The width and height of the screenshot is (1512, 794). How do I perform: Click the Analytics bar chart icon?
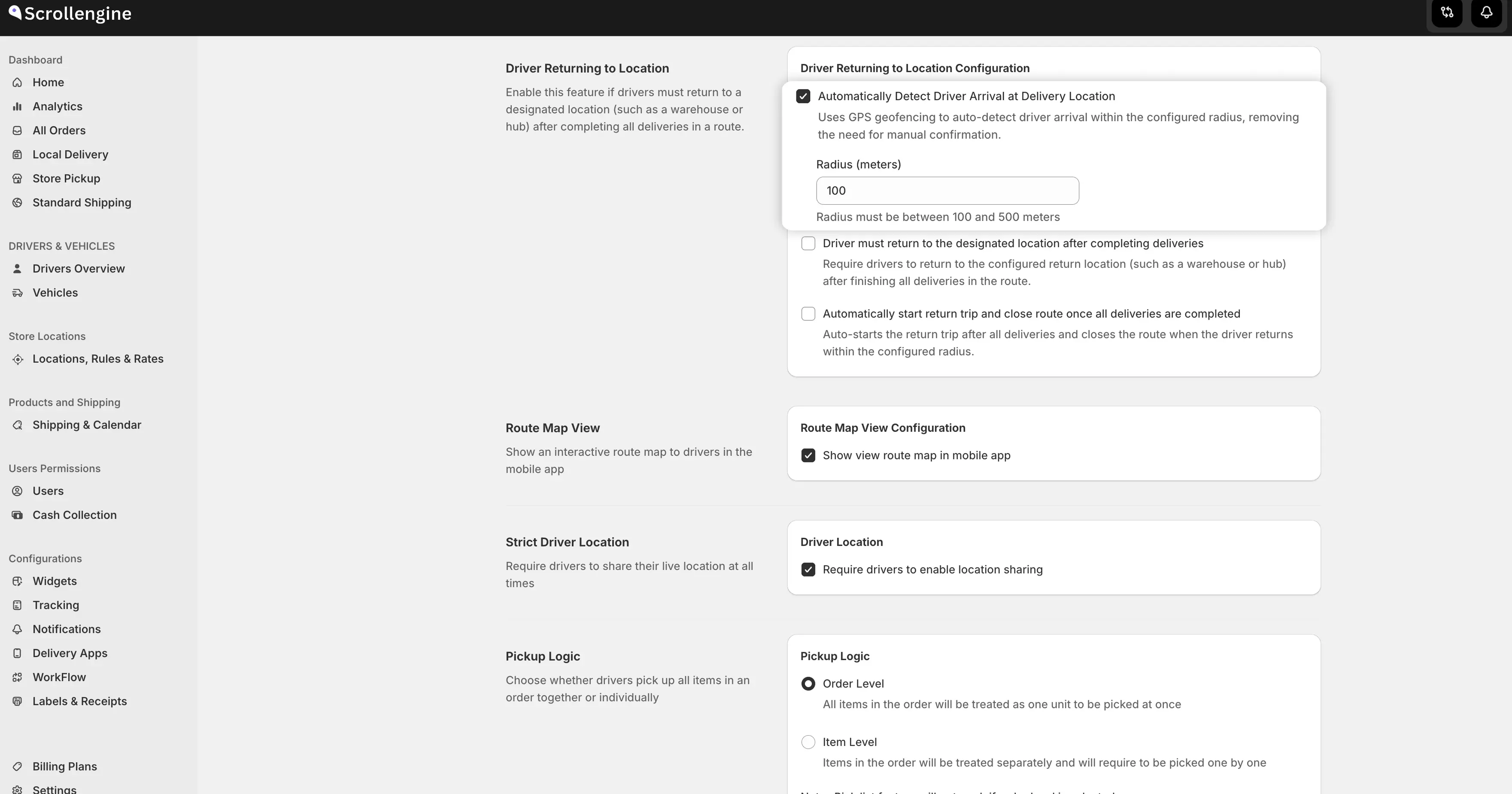[18, 107]
